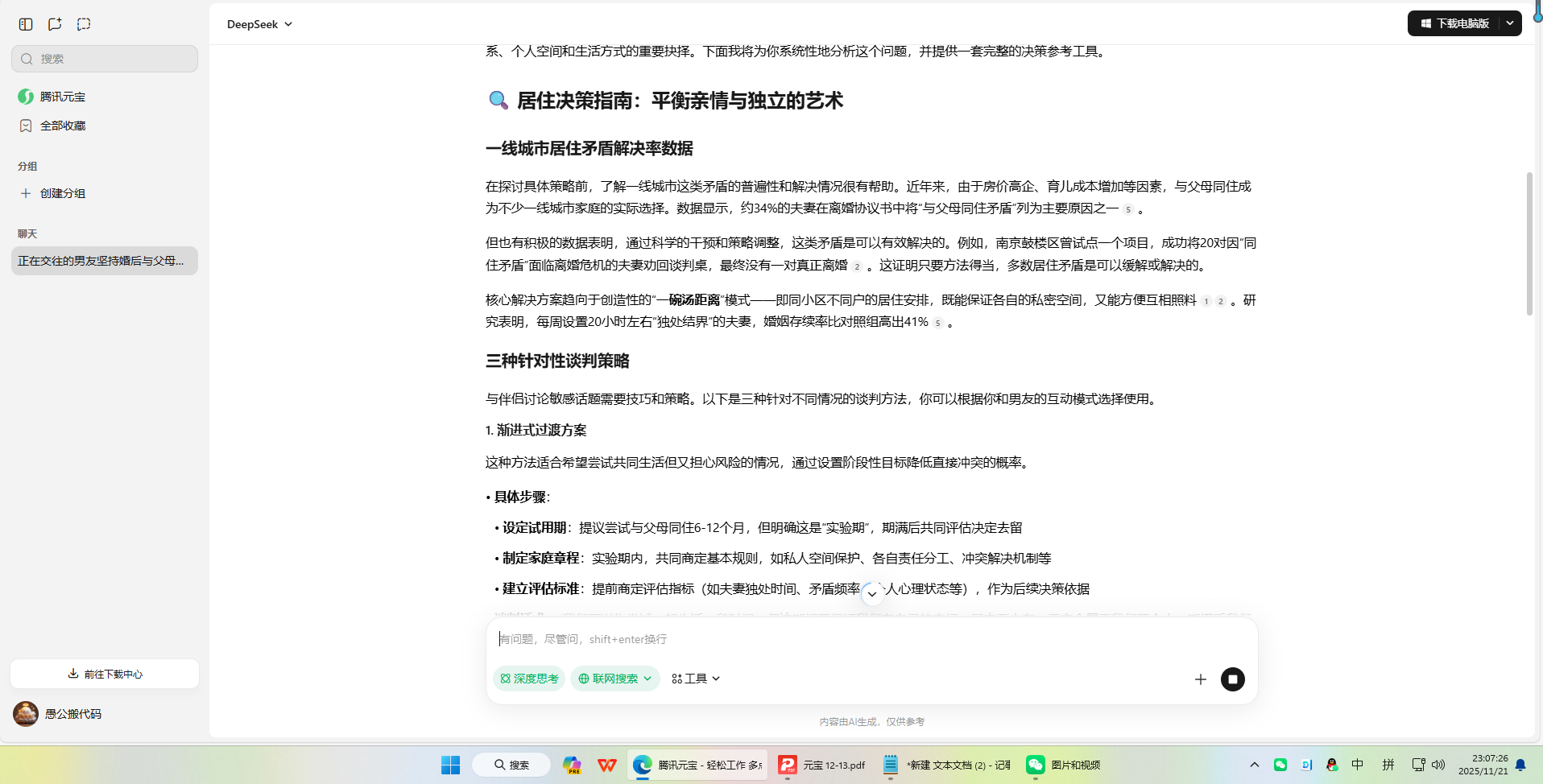Collapse the left sidebar panel
The width and height of the screenshot is (1543, 784).
click(x=25, y=23)
